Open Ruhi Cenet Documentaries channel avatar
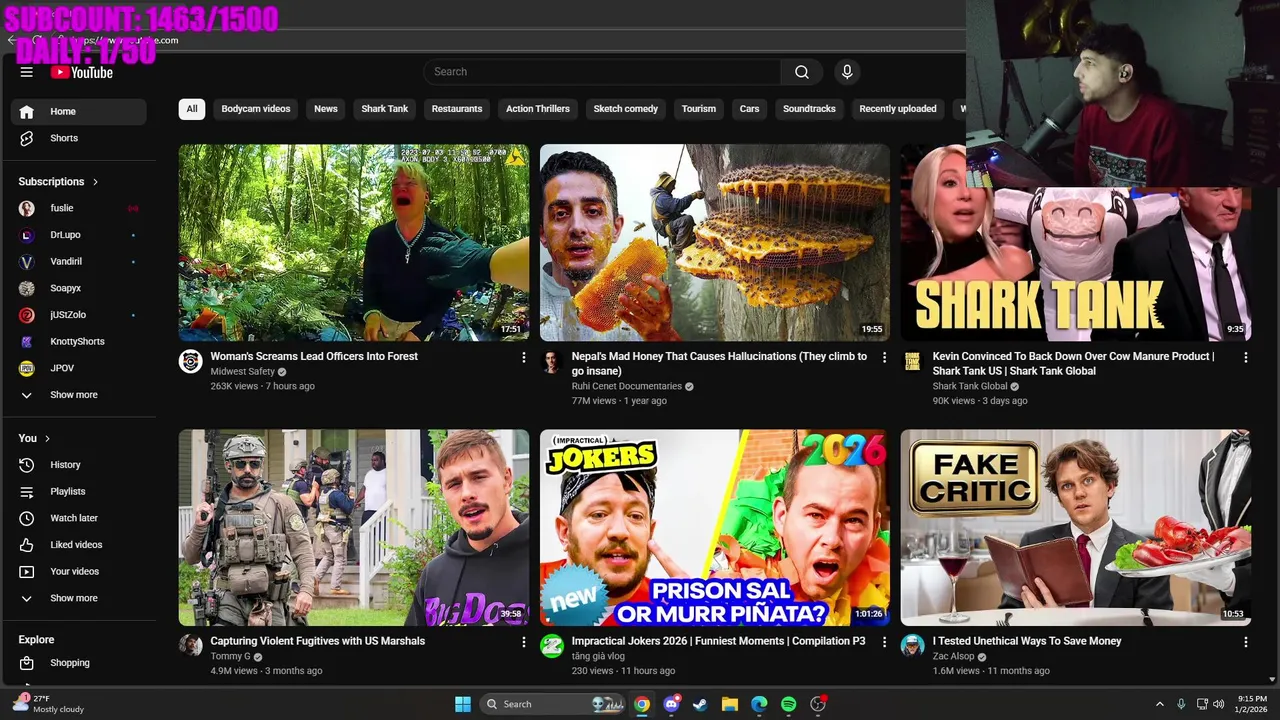The image size is (1280, 720). pos(551,361)
